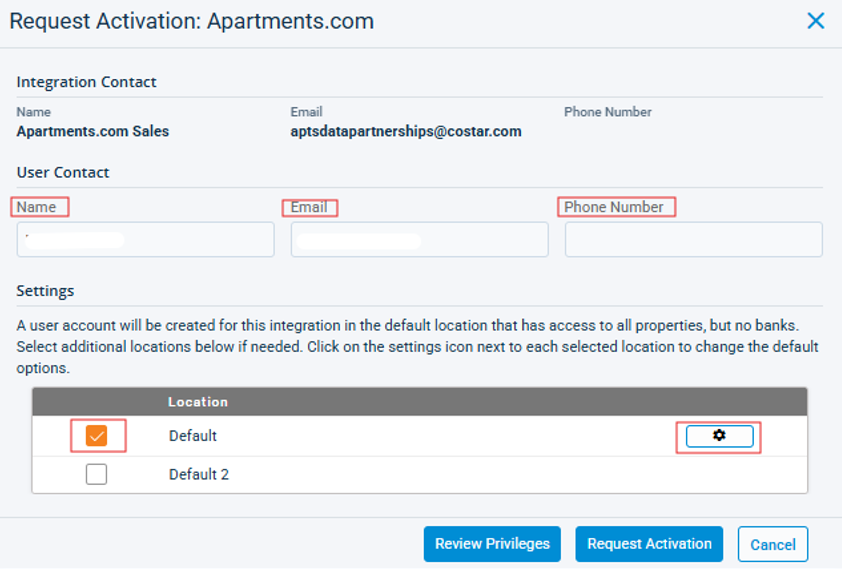Screen dimensions: 842x569
Task: Open settings gear for Default location
Action: click(x=719, y=436)
